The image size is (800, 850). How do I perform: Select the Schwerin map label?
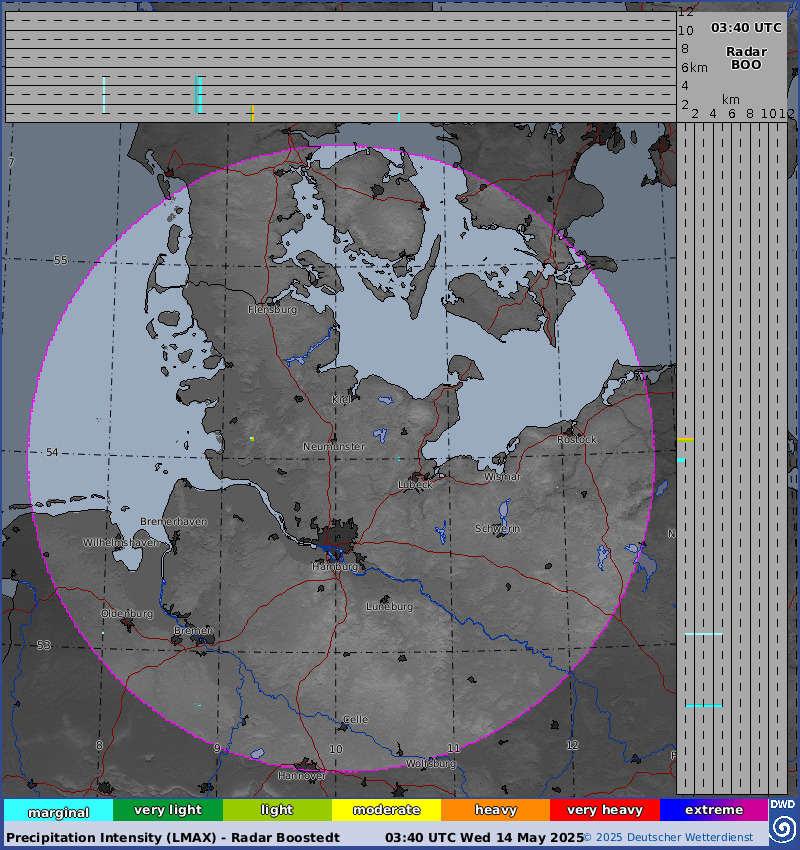tap(498, 529)
